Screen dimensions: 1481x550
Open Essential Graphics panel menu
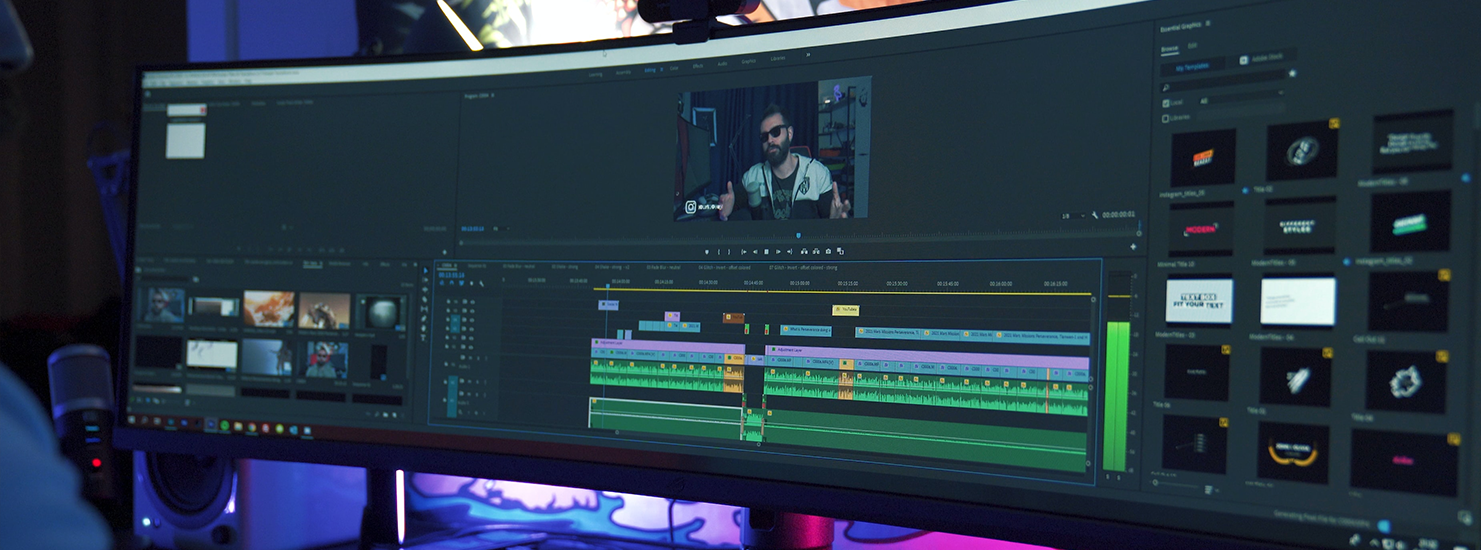(1208, 23)
